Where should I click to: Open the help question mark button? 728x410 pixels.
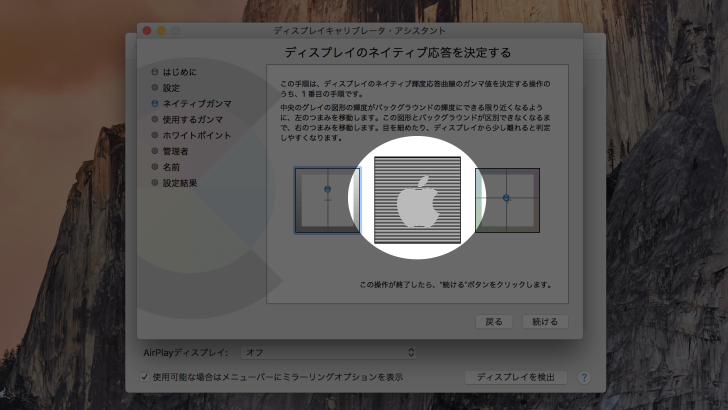pos(584,377)
